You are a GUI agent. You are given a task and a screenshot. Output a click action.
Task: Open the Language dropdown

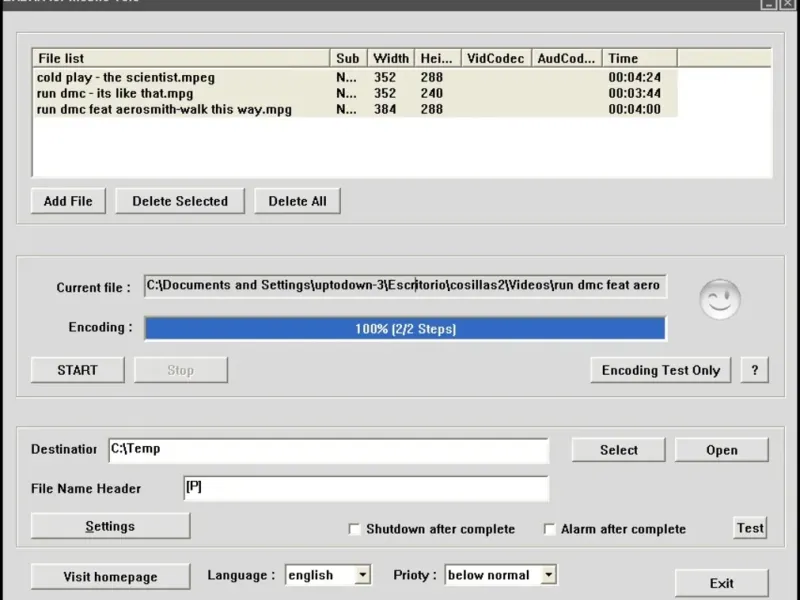(x=362, y=575)
